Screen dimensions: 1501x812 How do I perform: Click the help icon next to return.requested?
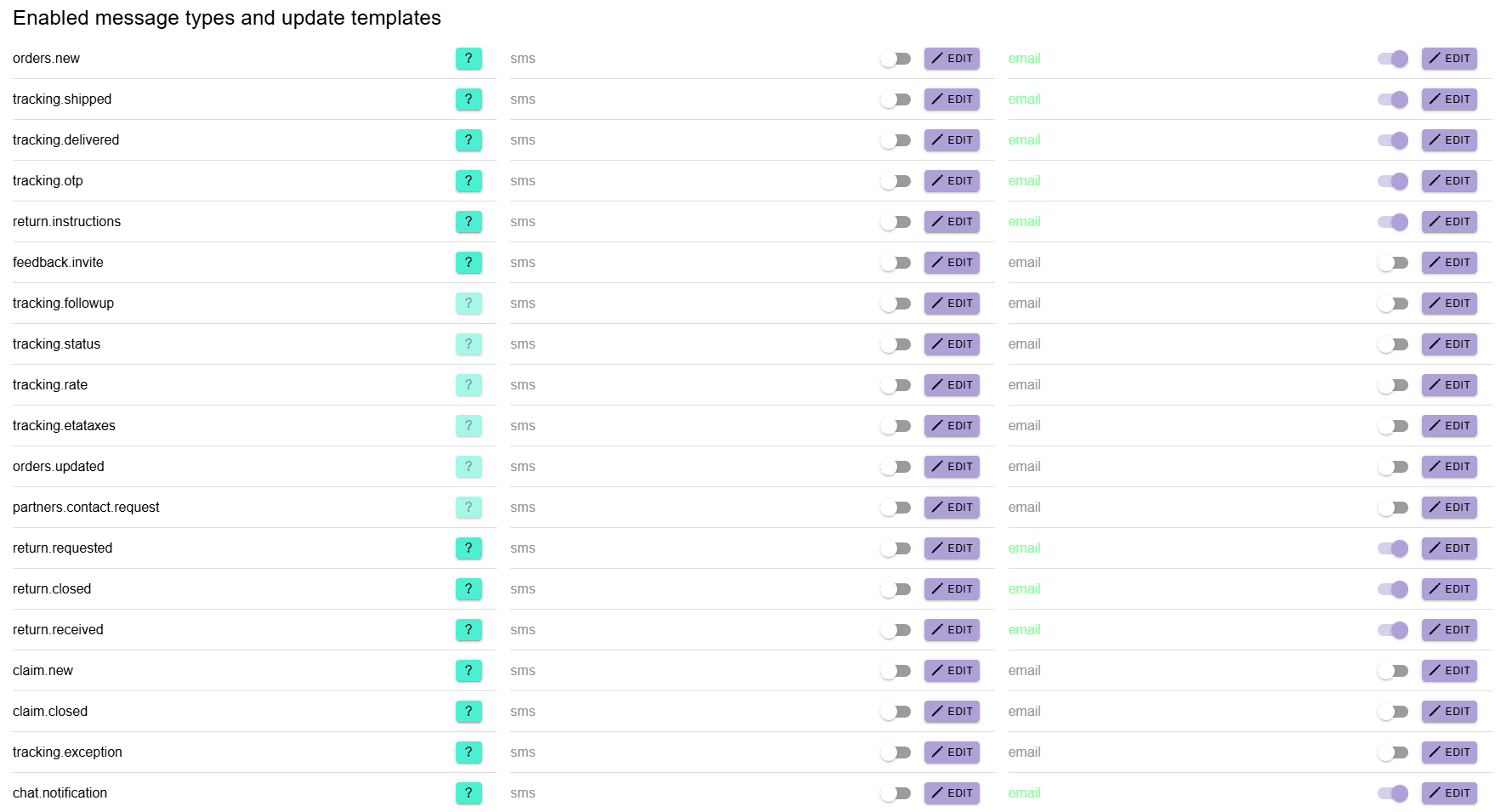point(469,548)
